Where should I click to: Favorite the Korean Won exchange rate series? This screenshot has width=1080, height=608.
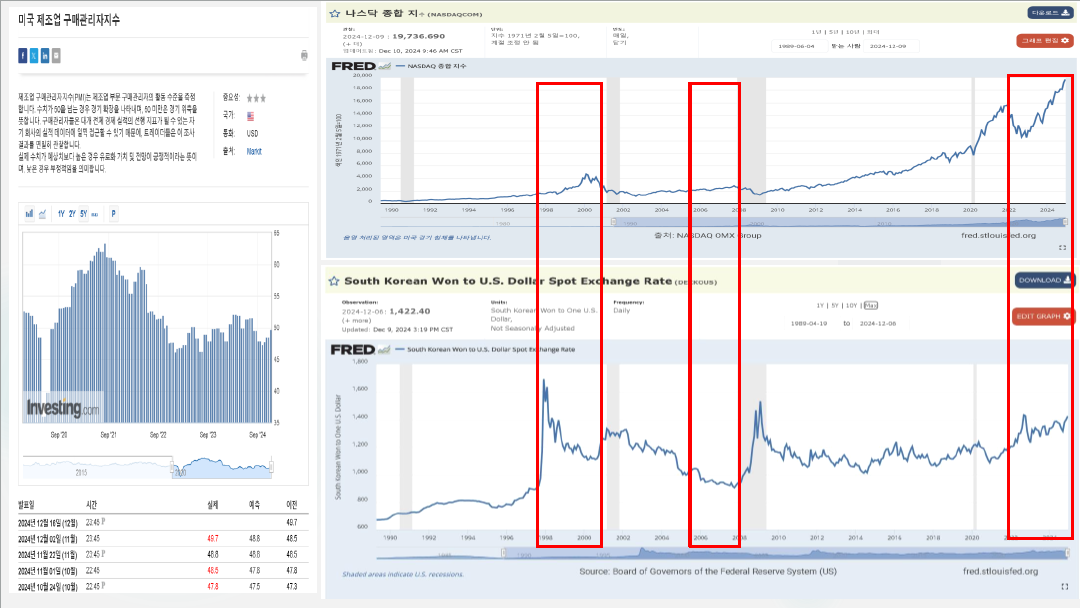(x=334, y=281)
